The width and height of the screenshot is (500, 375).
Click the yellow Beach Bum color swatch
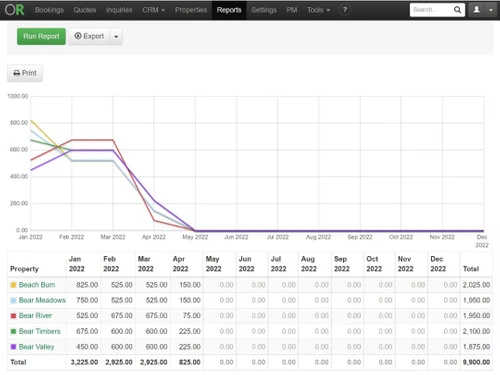click(13, 285)
